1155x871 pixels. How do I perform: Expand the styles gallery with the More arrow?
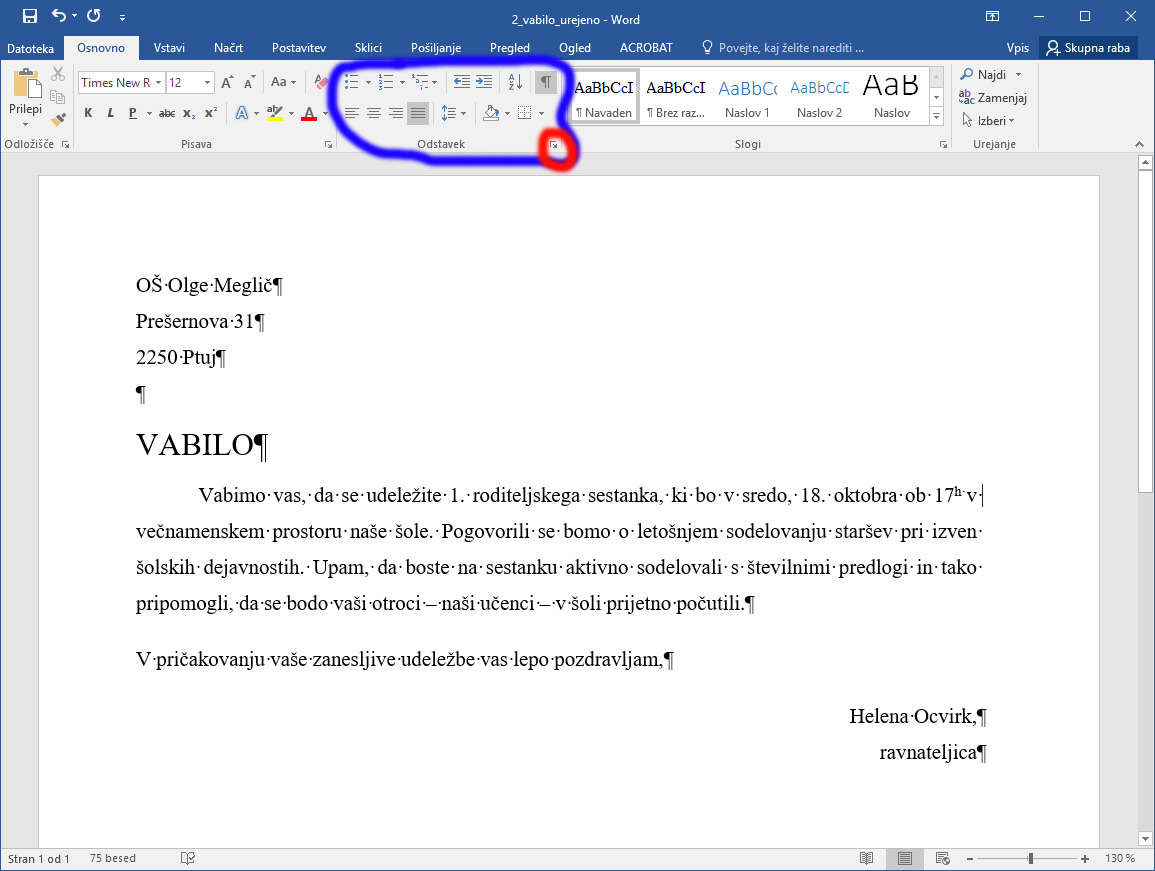[937, 116]
